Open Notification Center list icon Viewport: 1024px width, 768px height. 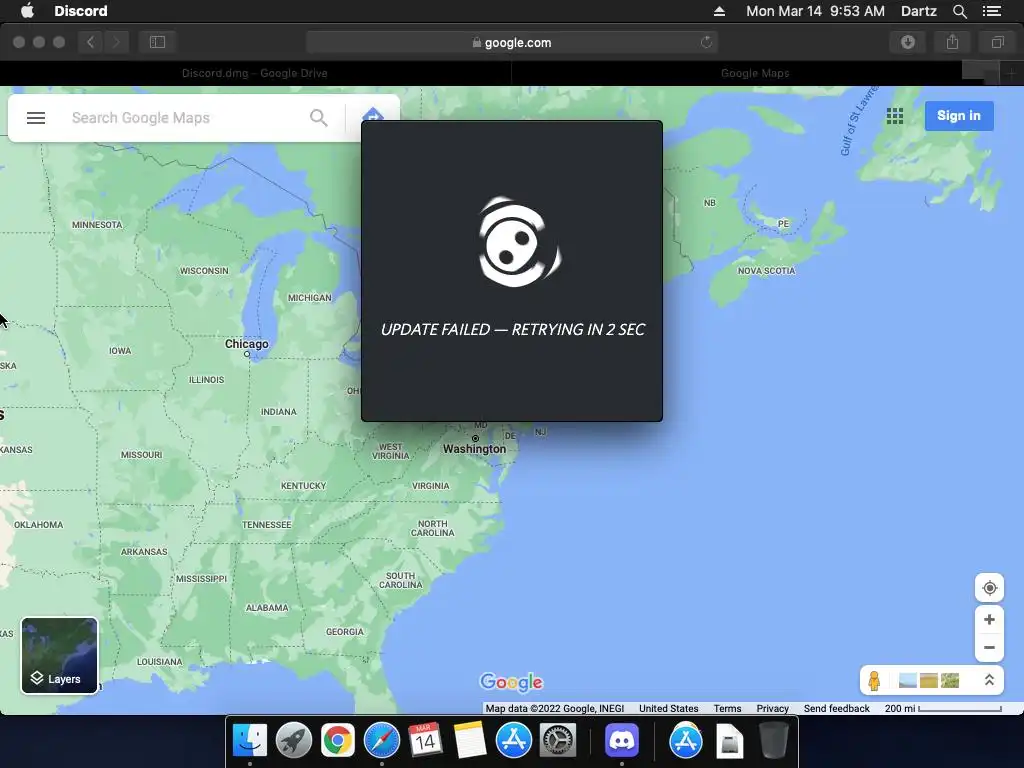click(x=992, y=11)
